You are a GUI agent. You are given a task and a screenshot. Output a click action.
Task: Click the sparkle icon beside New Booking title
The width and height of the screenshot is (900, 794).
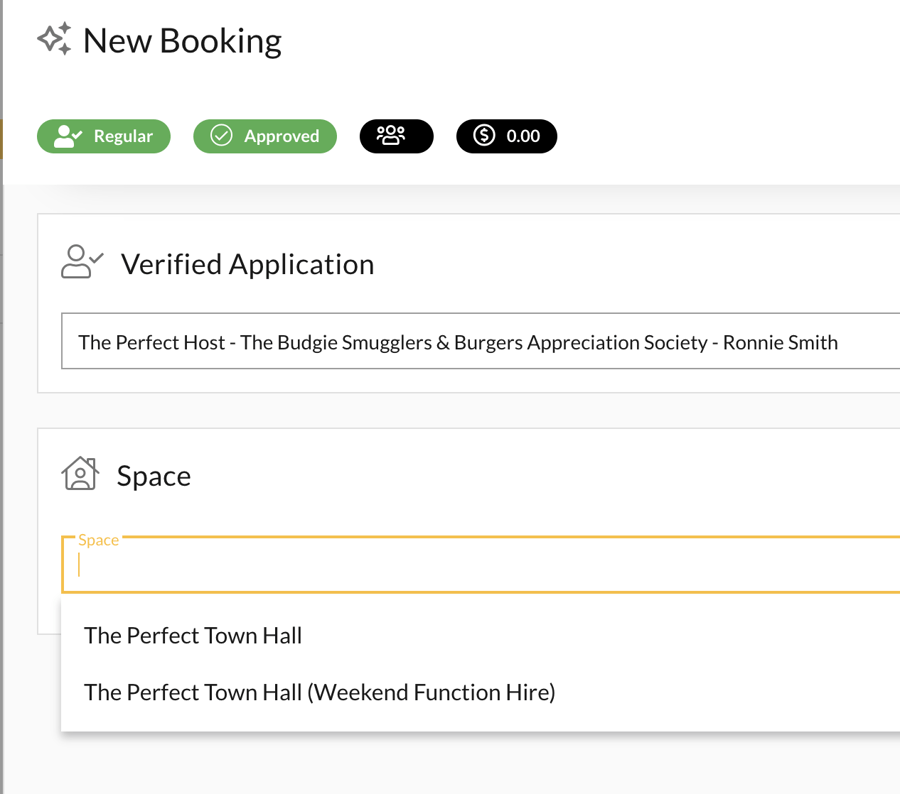53,38
